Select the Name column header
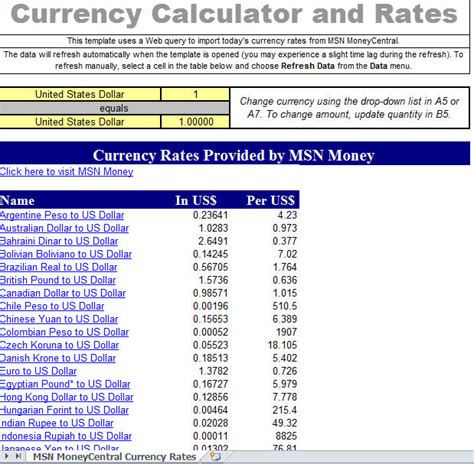The height and width of the screenshot is (464, 474). coord(17,201)
